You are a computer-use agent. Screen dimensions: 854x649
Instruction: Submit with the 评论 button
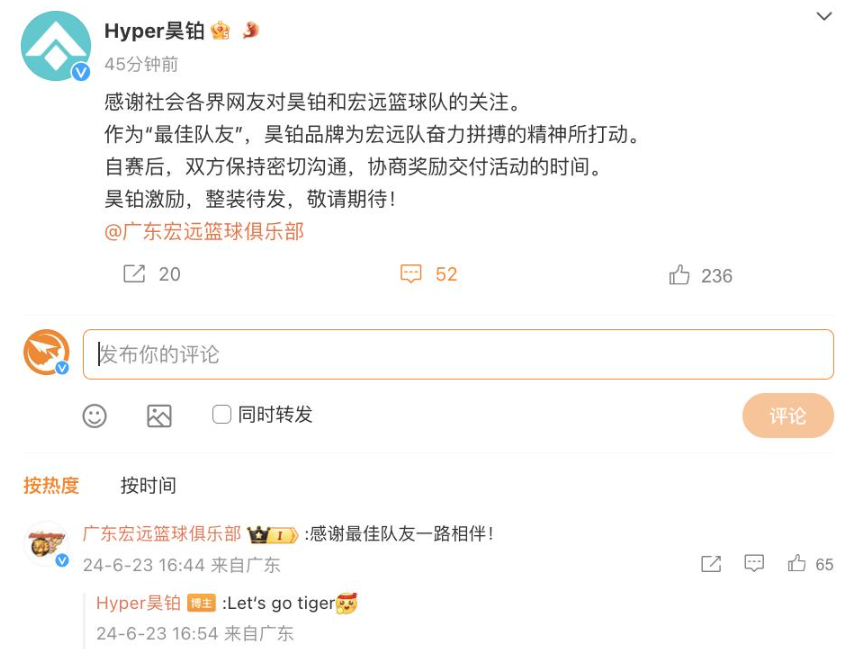coord(788,416)
